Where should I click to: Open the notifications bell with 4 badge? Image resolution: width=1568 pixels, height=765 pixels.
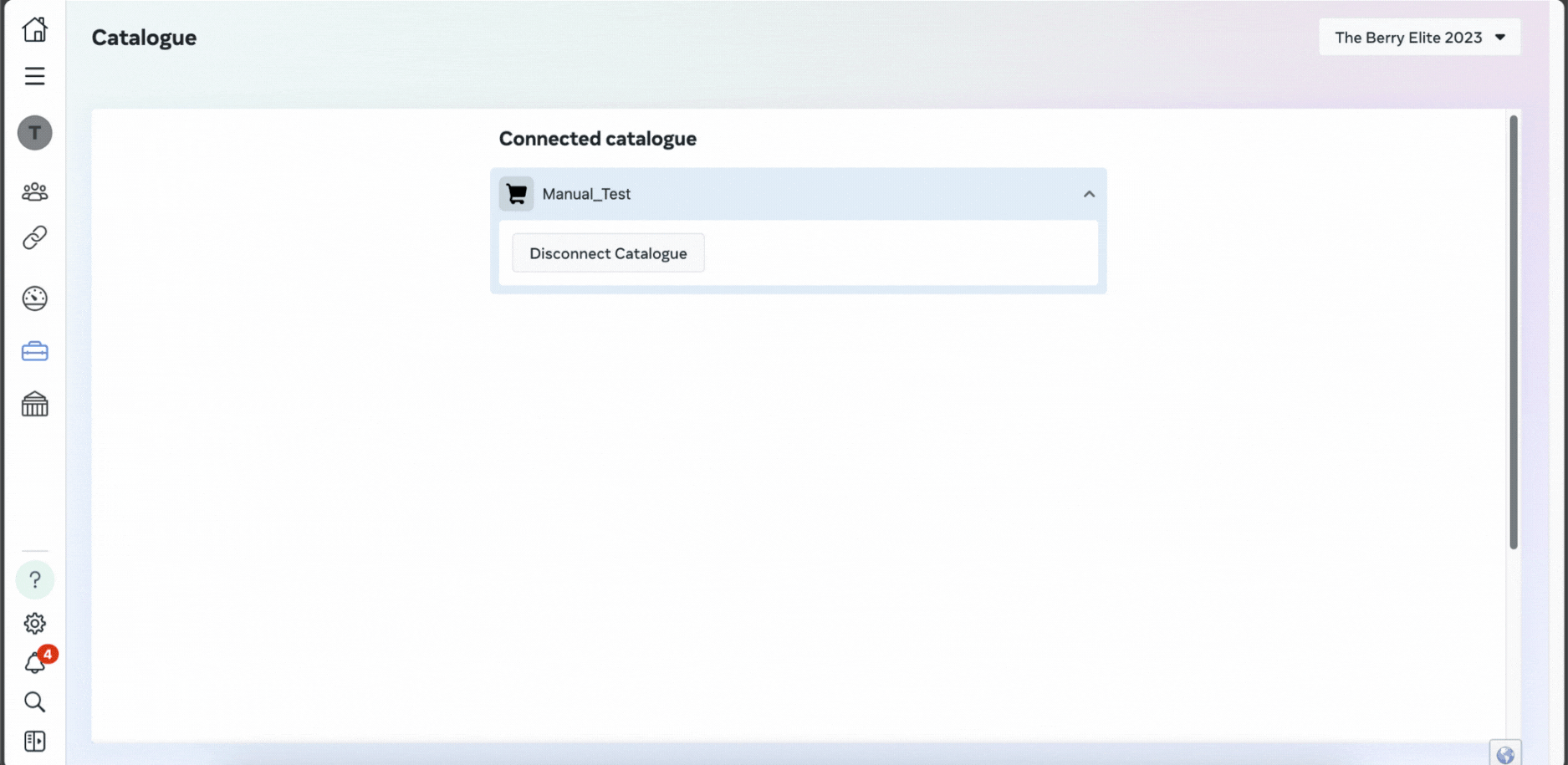point(38,660)
